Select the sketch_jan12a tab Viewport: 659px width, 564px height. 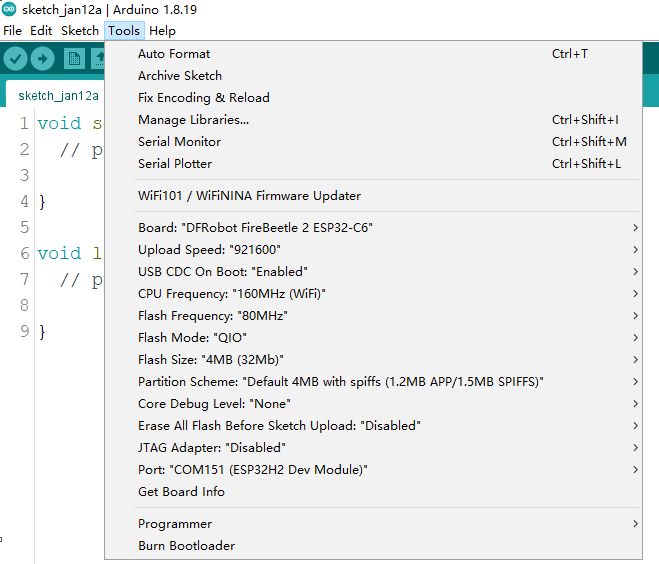tap(58, 95)
